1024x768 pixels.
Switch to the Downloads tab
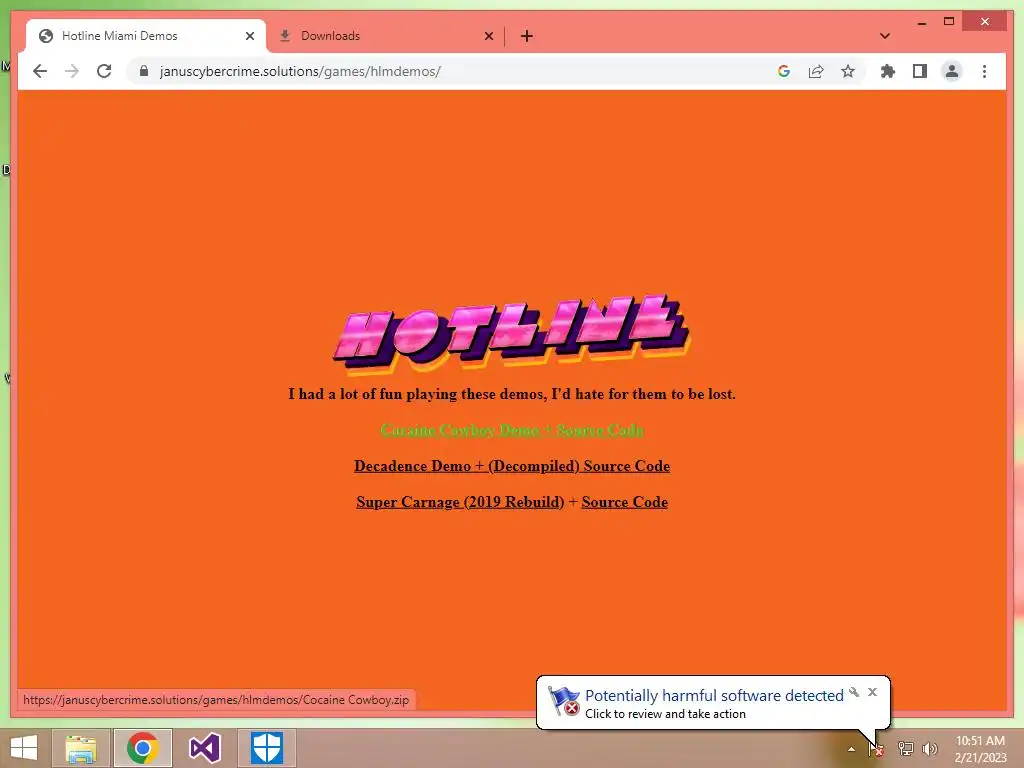pos(385,36)
